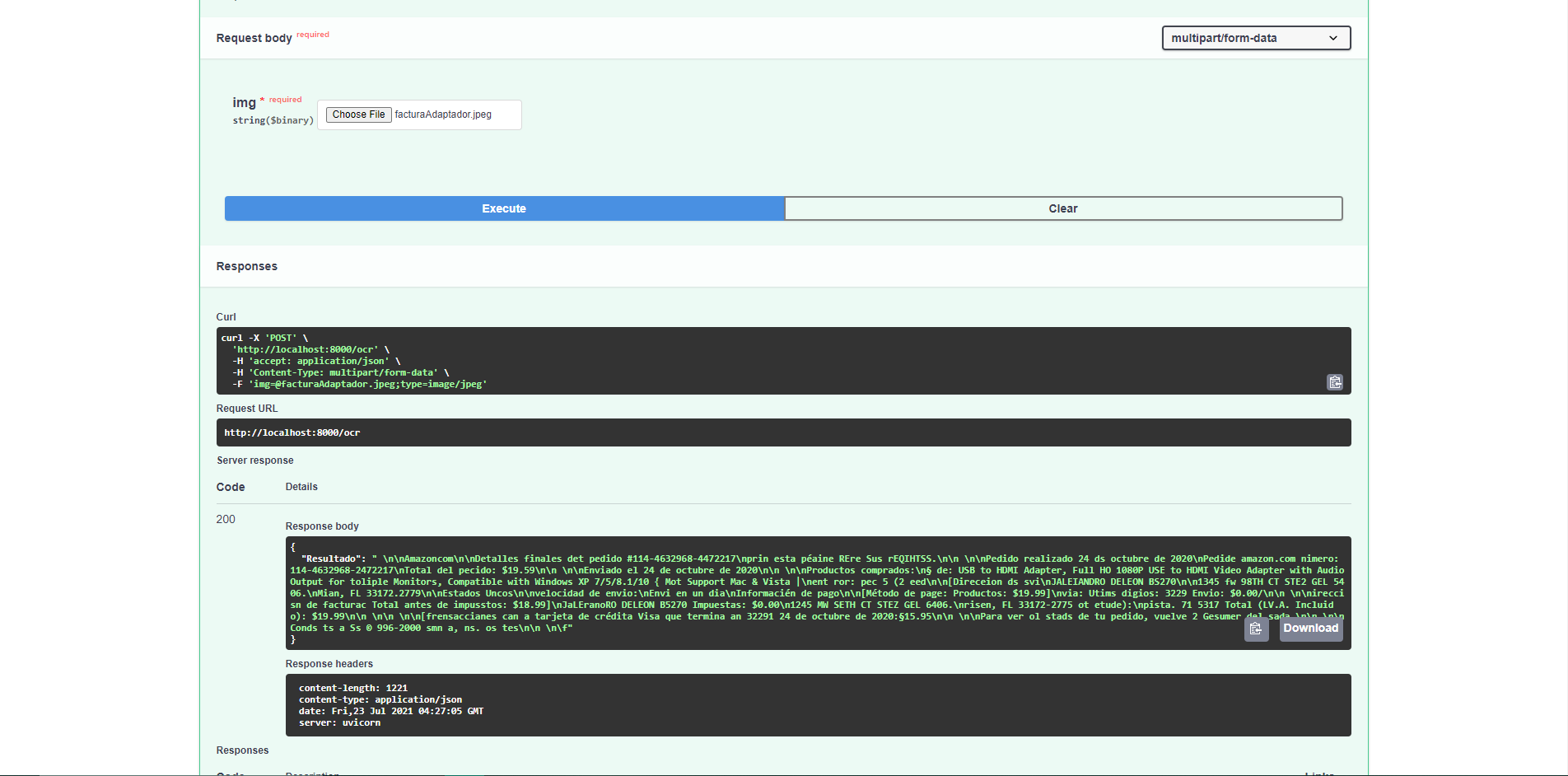Click the Server response label

tap(255, 460)
